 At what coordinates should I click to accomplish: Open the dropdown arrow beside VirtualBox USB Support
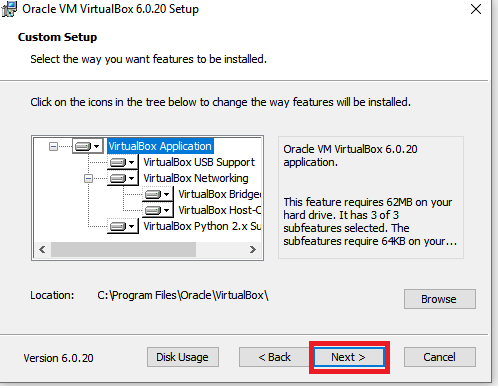pos(132,162)
